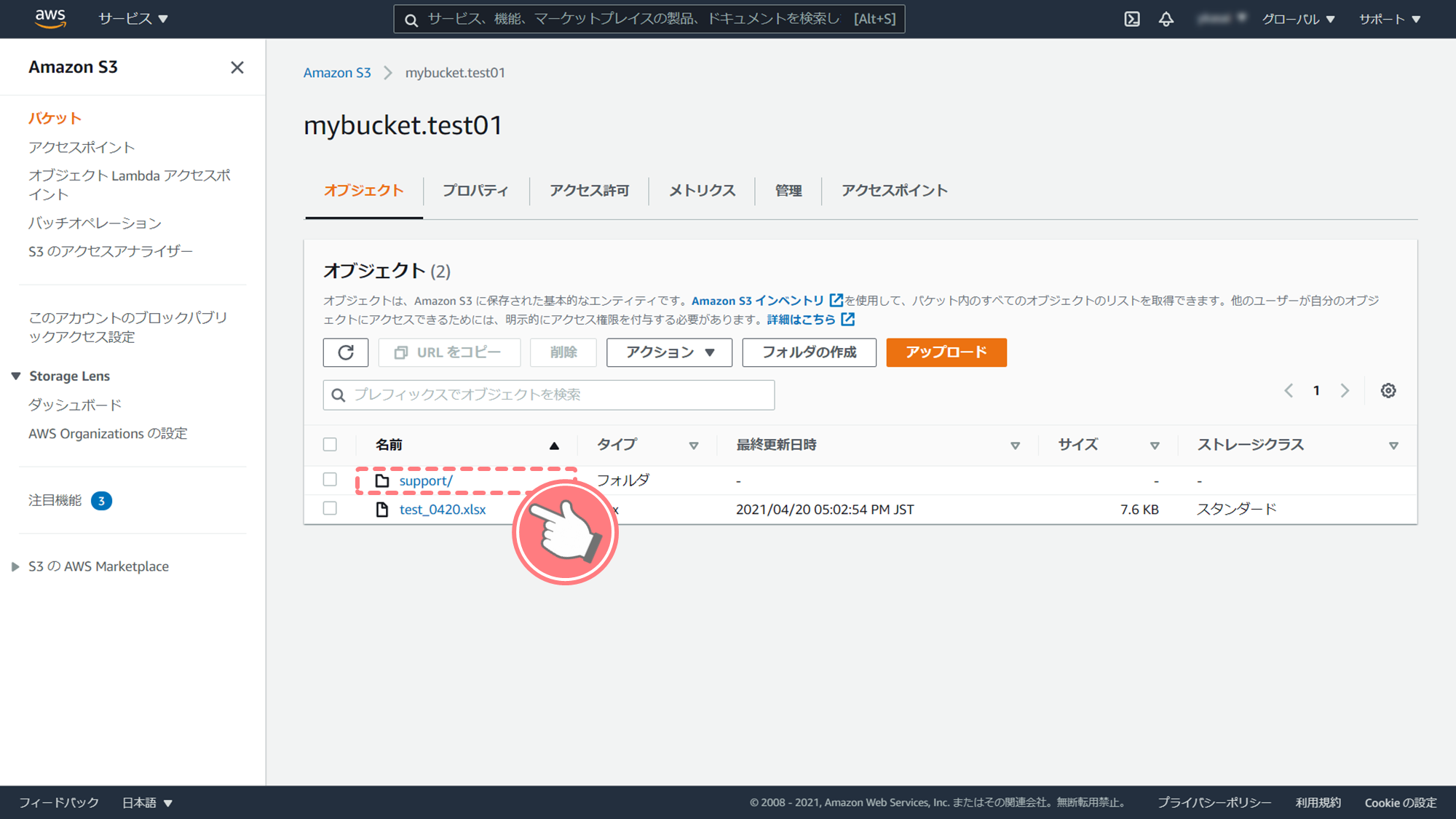Sort by ストレージクラス column arrow

point(1393,446)
